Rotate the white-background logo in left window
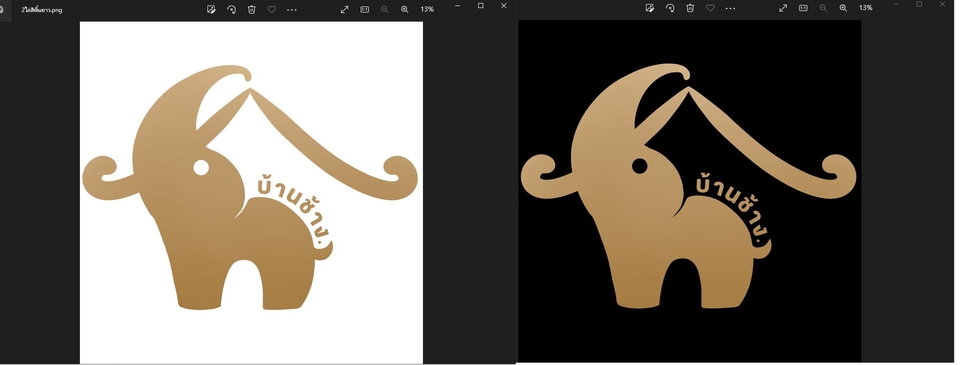960x365 pixels. 231,9
